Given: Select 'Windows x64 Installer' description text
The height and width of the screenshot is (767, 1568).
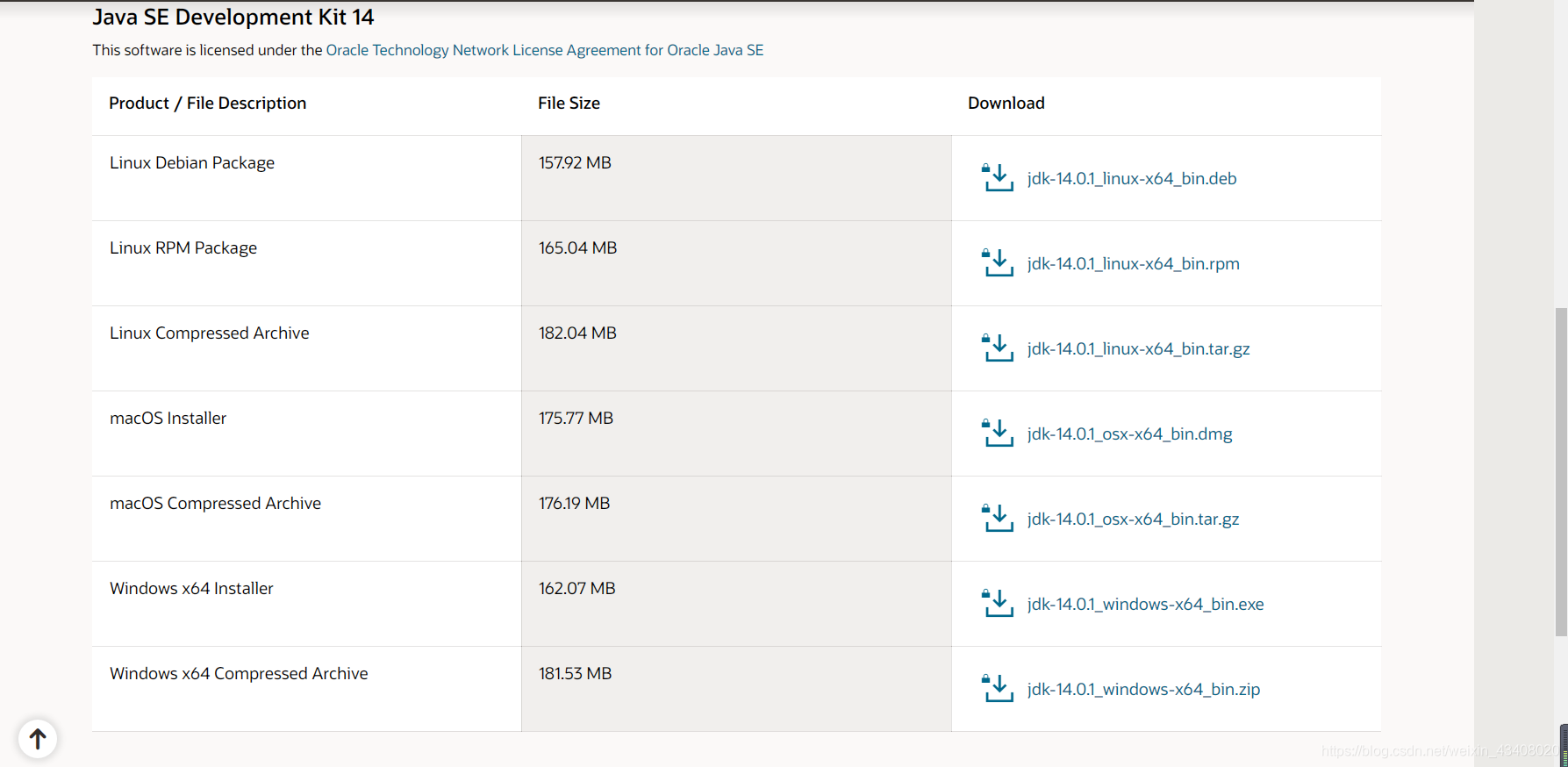Looking at the screenshot, I should (191, 588).
